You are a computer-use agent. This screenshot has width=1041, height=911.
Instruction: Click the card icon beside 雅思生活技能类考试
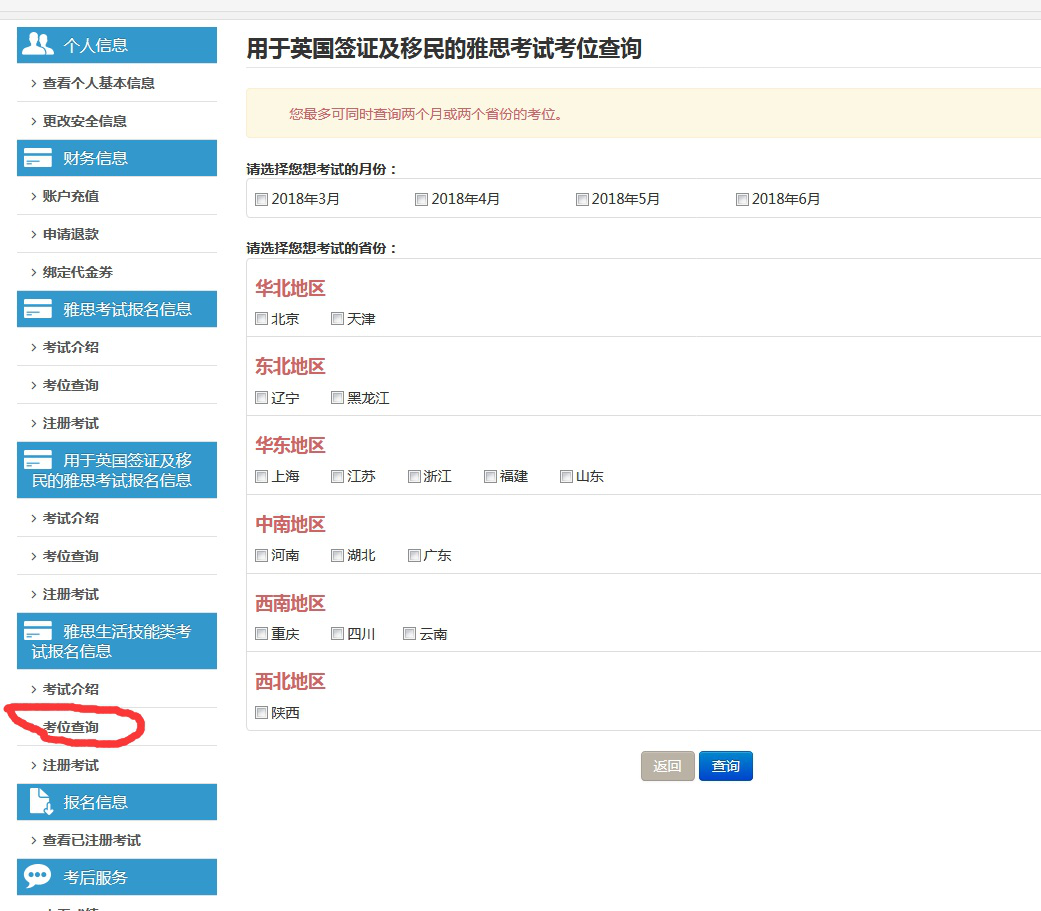point(38,632)
